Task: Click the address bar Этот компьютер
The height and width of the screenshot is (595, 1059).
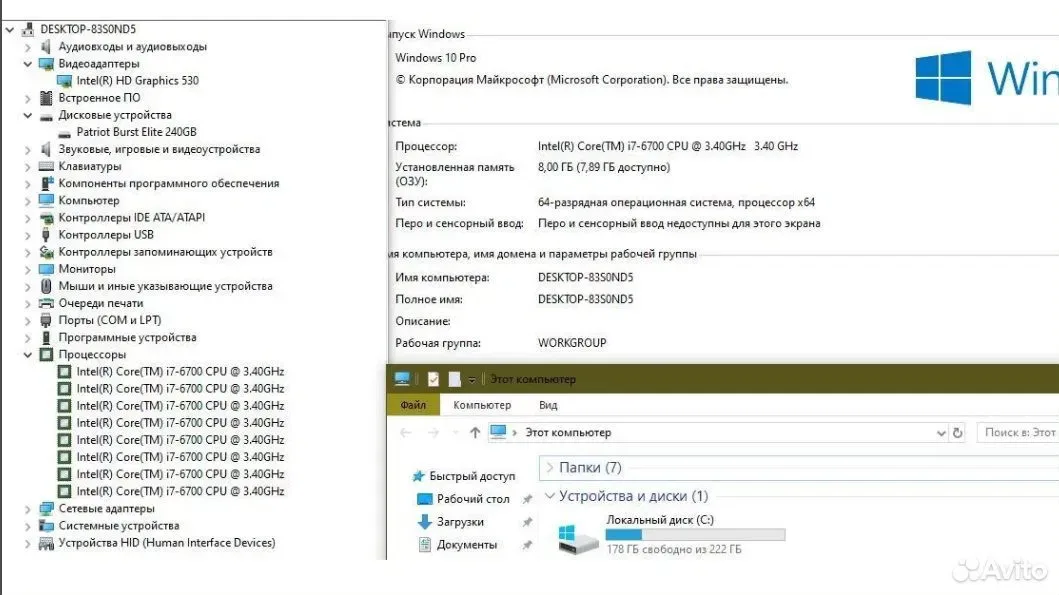Action: pyautogui.click(x=568, y=433)
